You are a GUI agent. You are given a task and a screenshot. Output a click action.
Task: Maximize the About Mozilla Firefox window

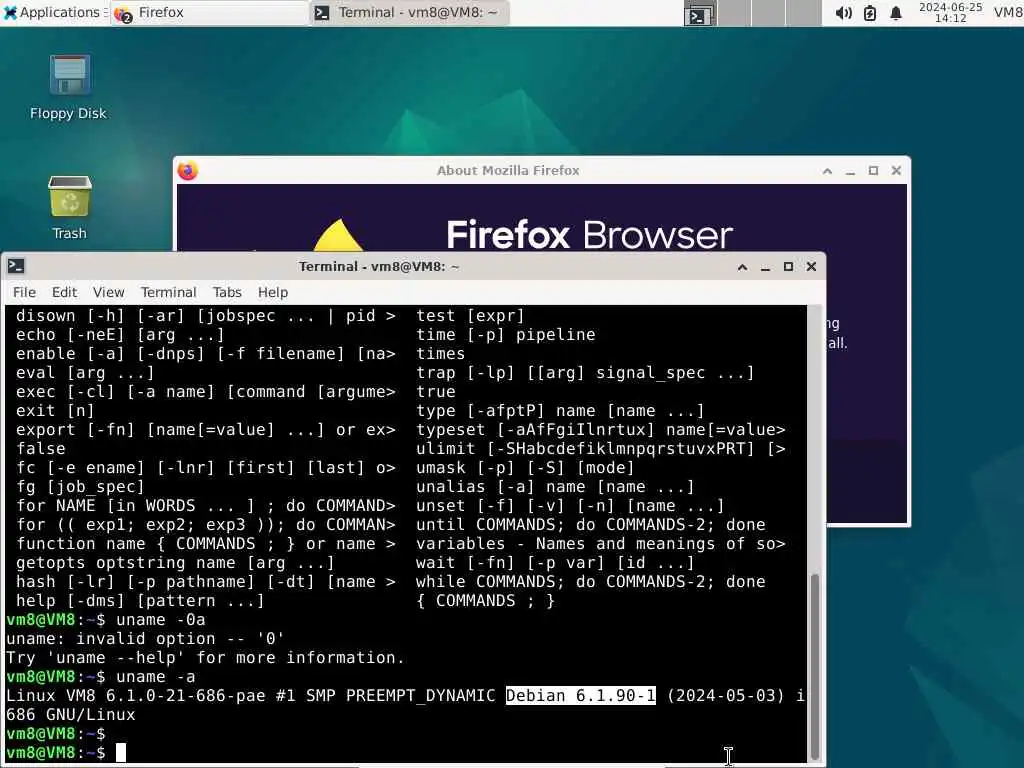click(873, 171)
